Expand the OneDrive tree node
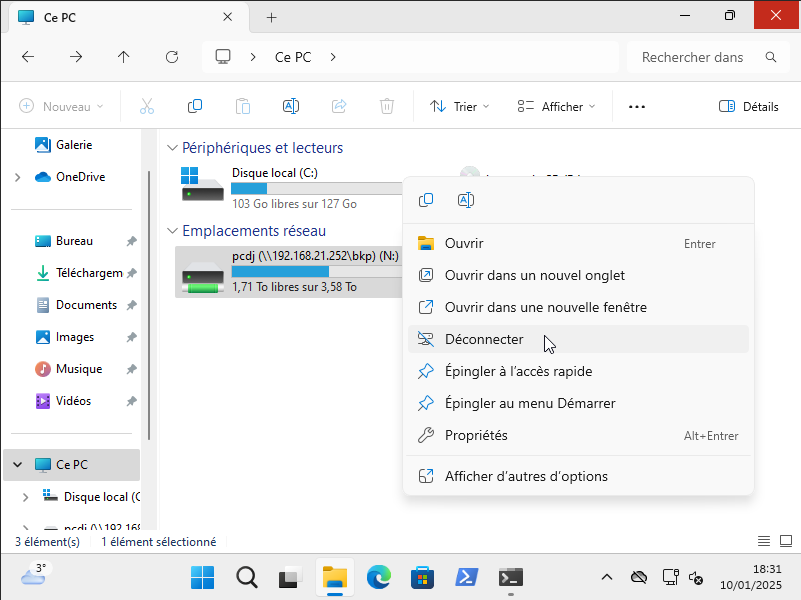801x600 pixels. (18, 177)
